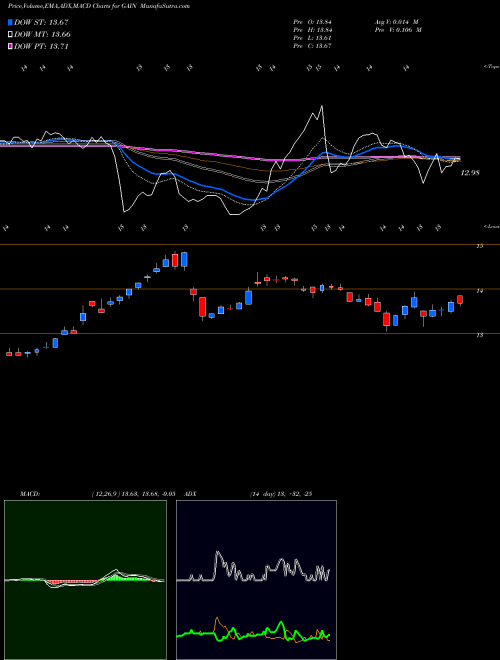500x660 pixels.
Task: Open the ADX indicator chart panel
Action: [x=256, y=580]
